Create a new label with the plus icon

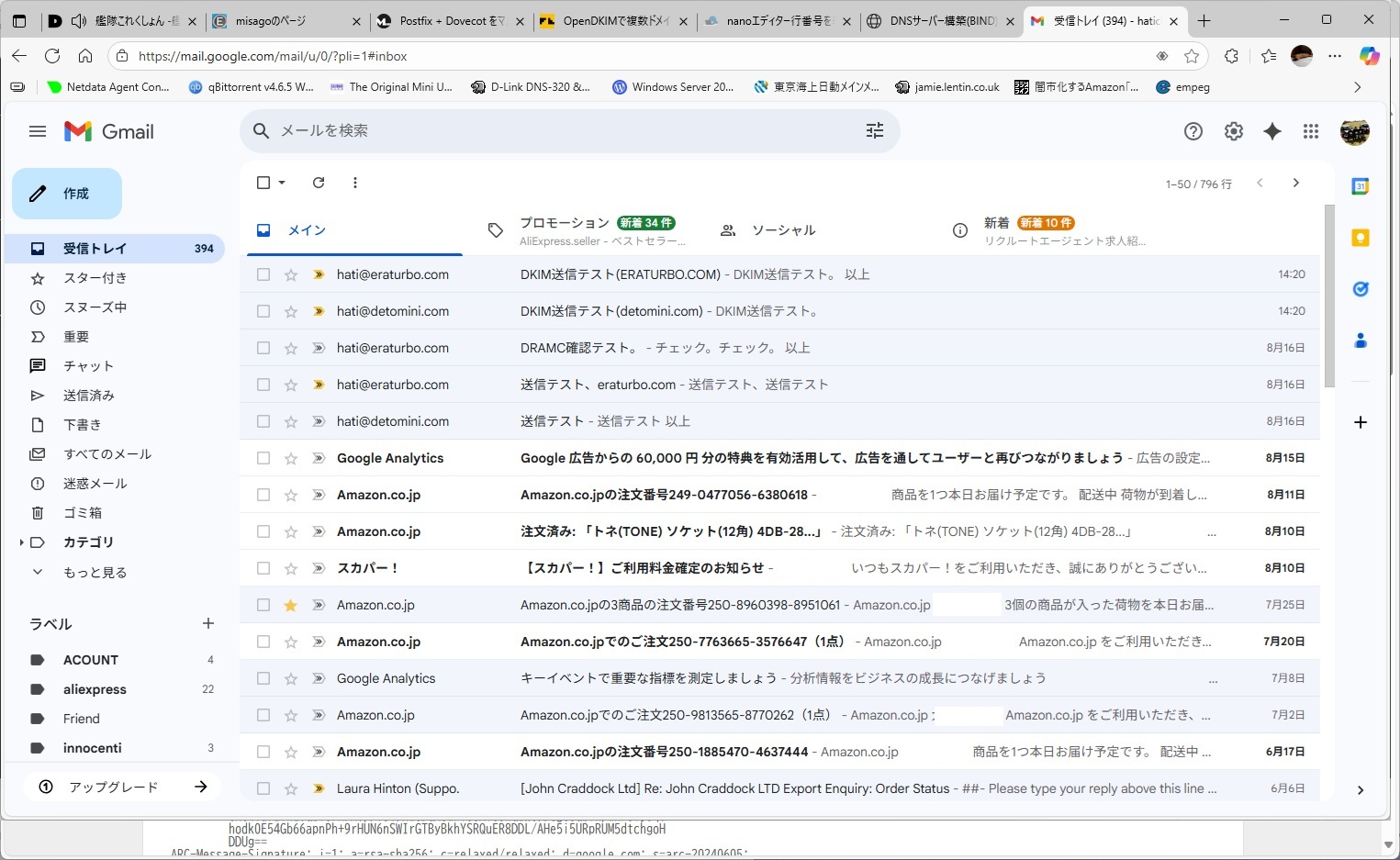[208, 623]
